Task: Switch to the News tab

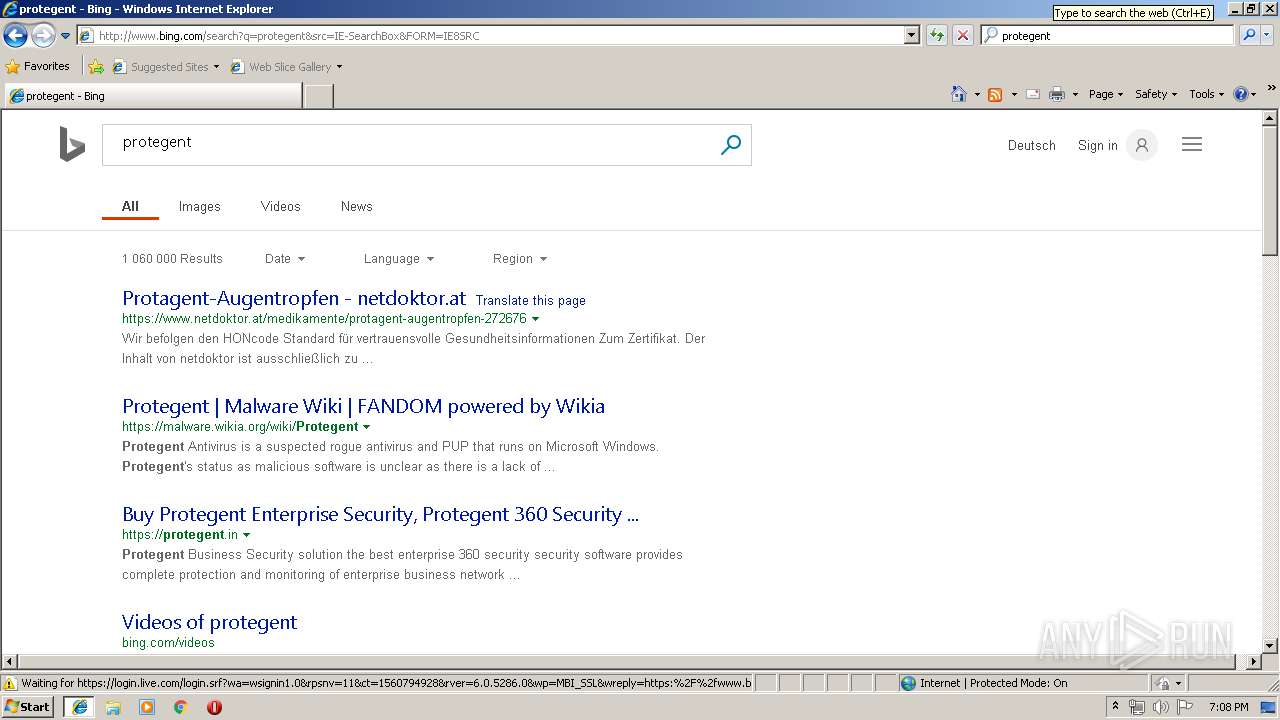Action: 356,206
